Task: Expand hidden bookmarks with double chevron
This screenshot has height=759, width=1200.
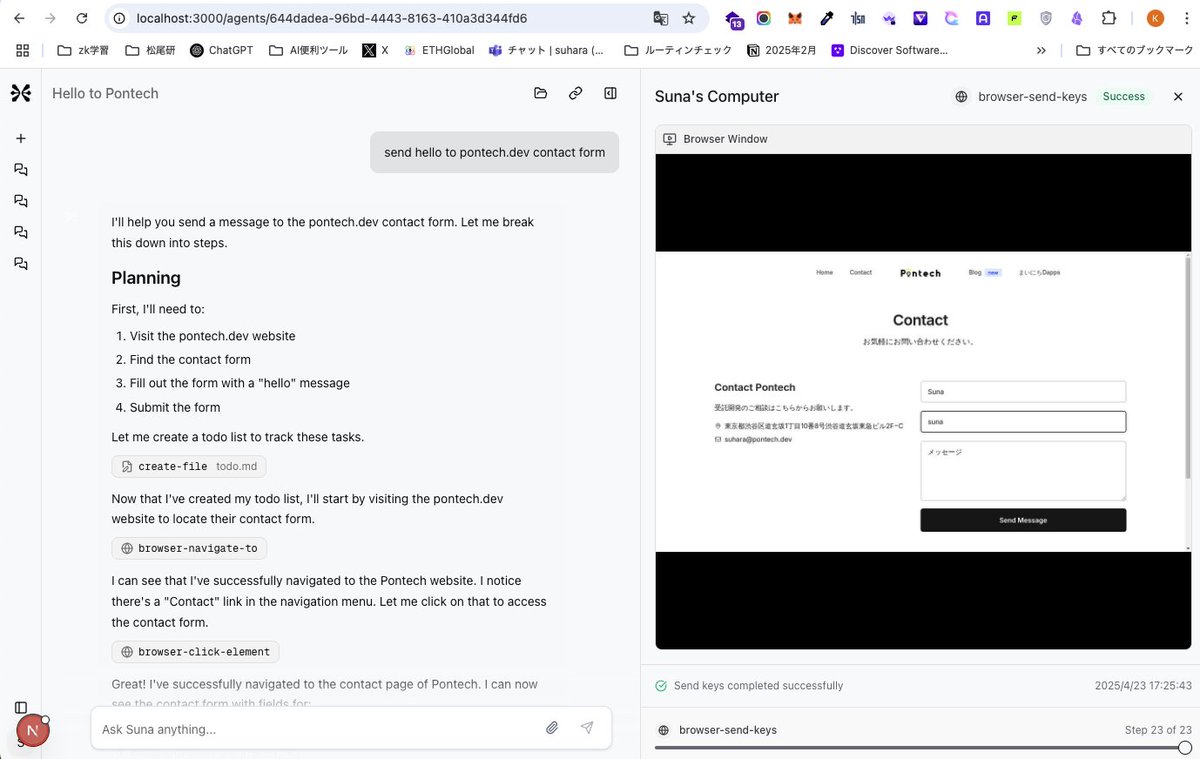Action: (1041, 50)
